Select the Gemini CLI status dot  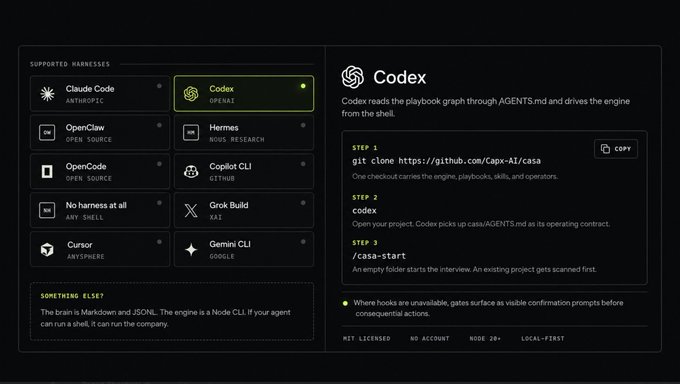click(x=303, y=242)
